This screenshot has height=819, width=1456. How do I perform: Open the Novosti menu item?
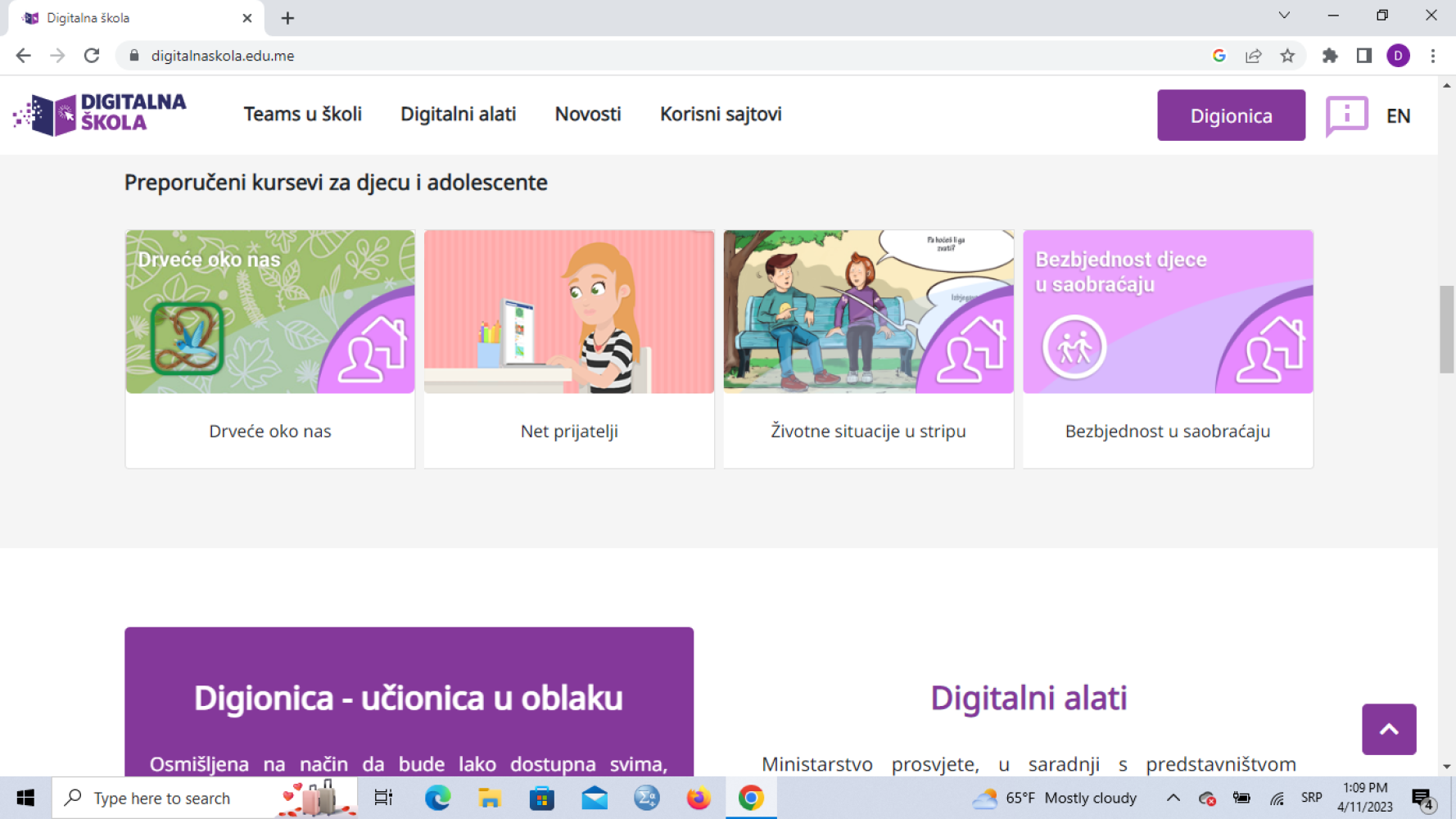pyautogui.click(x=587, y=115)
